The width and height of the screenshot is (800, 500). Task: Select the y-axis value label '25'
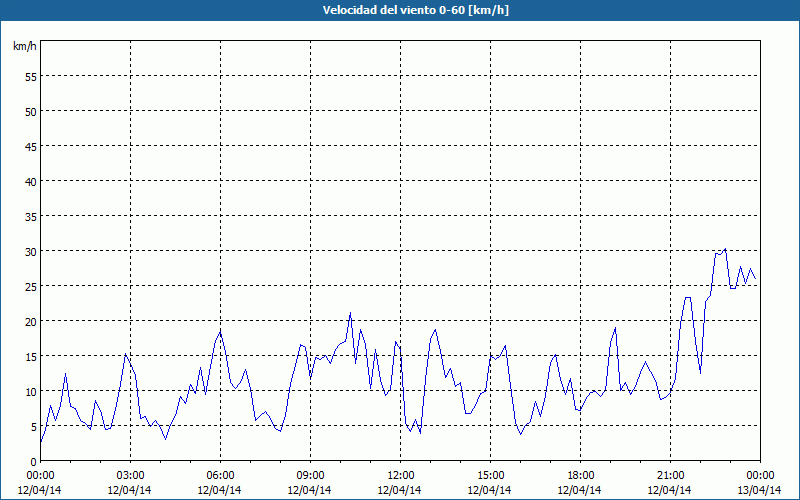click(x=31, y=287)
